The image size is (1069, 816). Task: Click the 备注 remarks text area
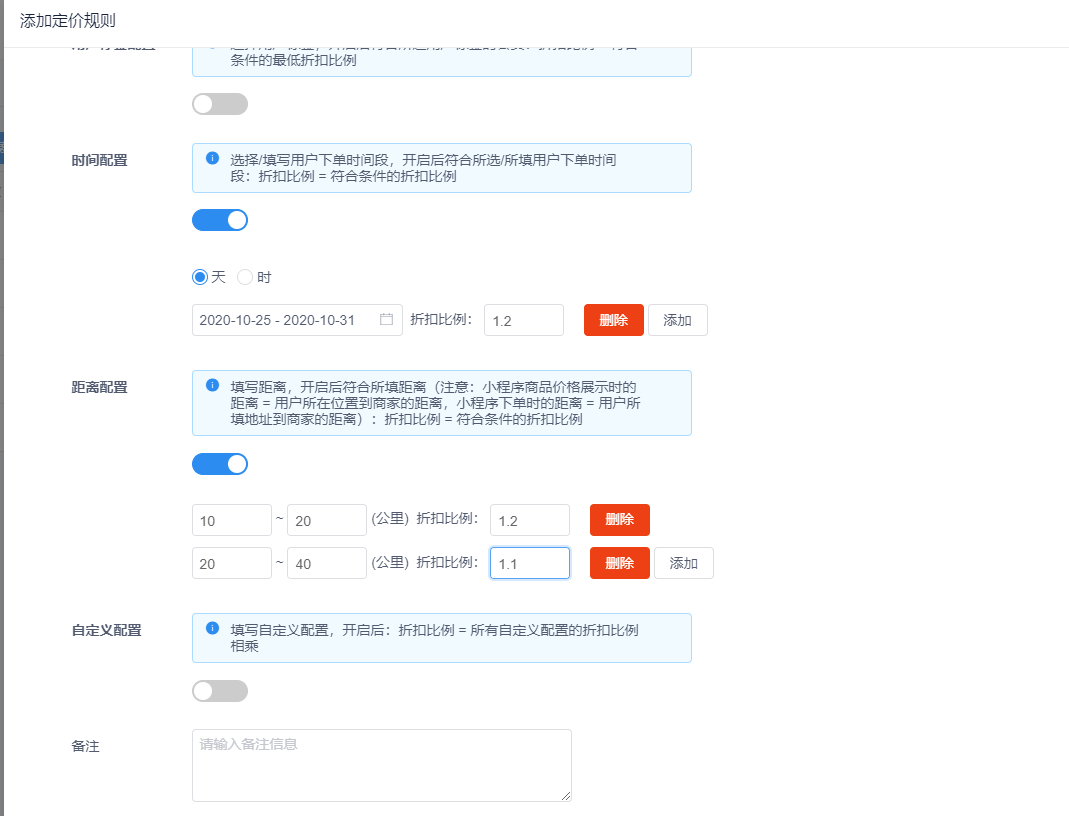click(381, 765)
